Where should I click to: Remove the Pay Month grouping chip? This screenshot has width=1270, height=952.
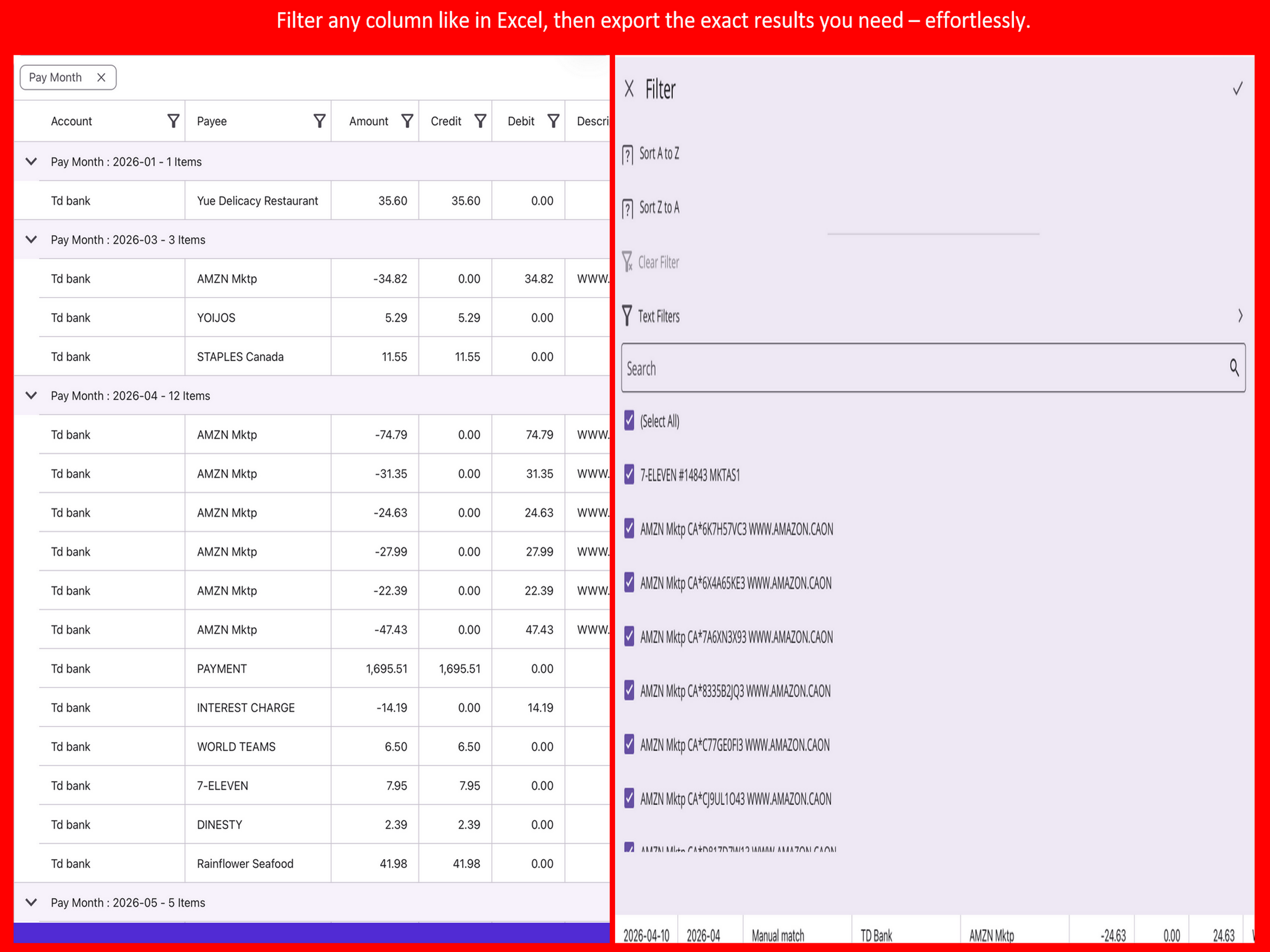pos(101,78)
